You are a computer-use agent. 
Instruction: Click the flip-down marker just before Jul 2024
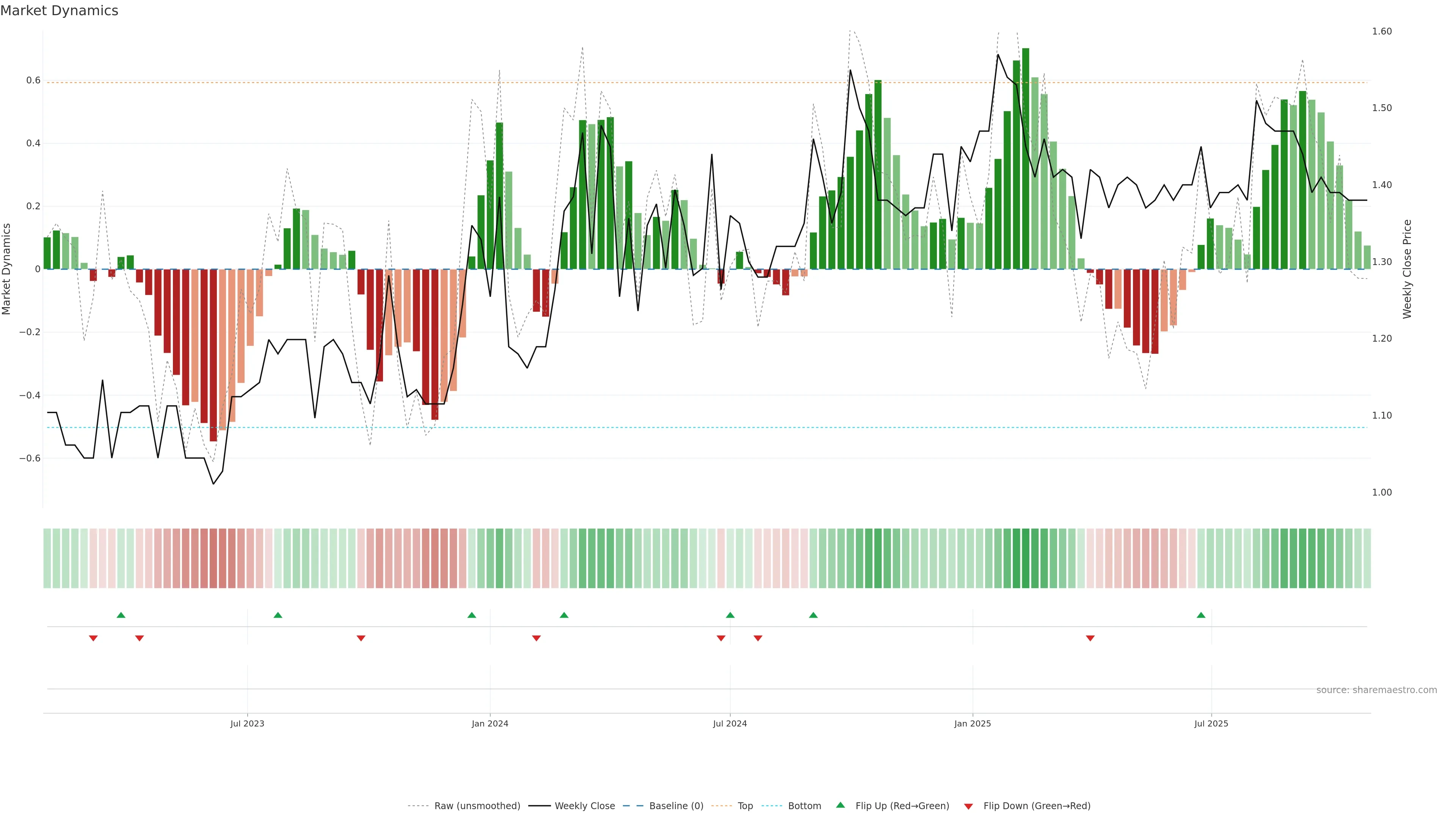721,638
